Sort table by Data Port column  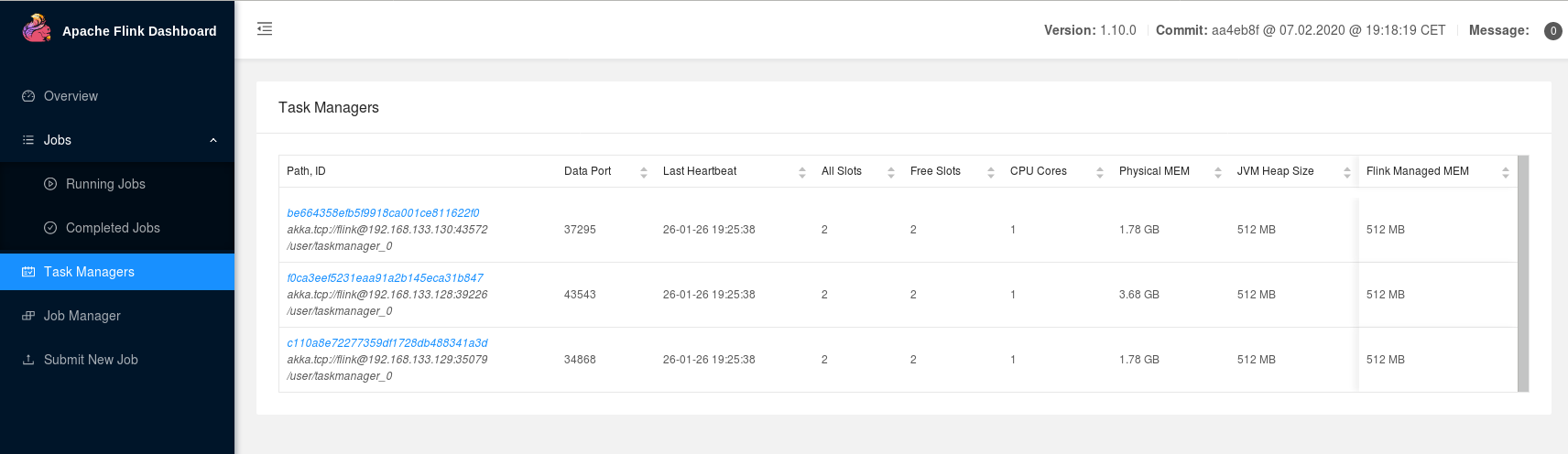click(x=643, y=172)
